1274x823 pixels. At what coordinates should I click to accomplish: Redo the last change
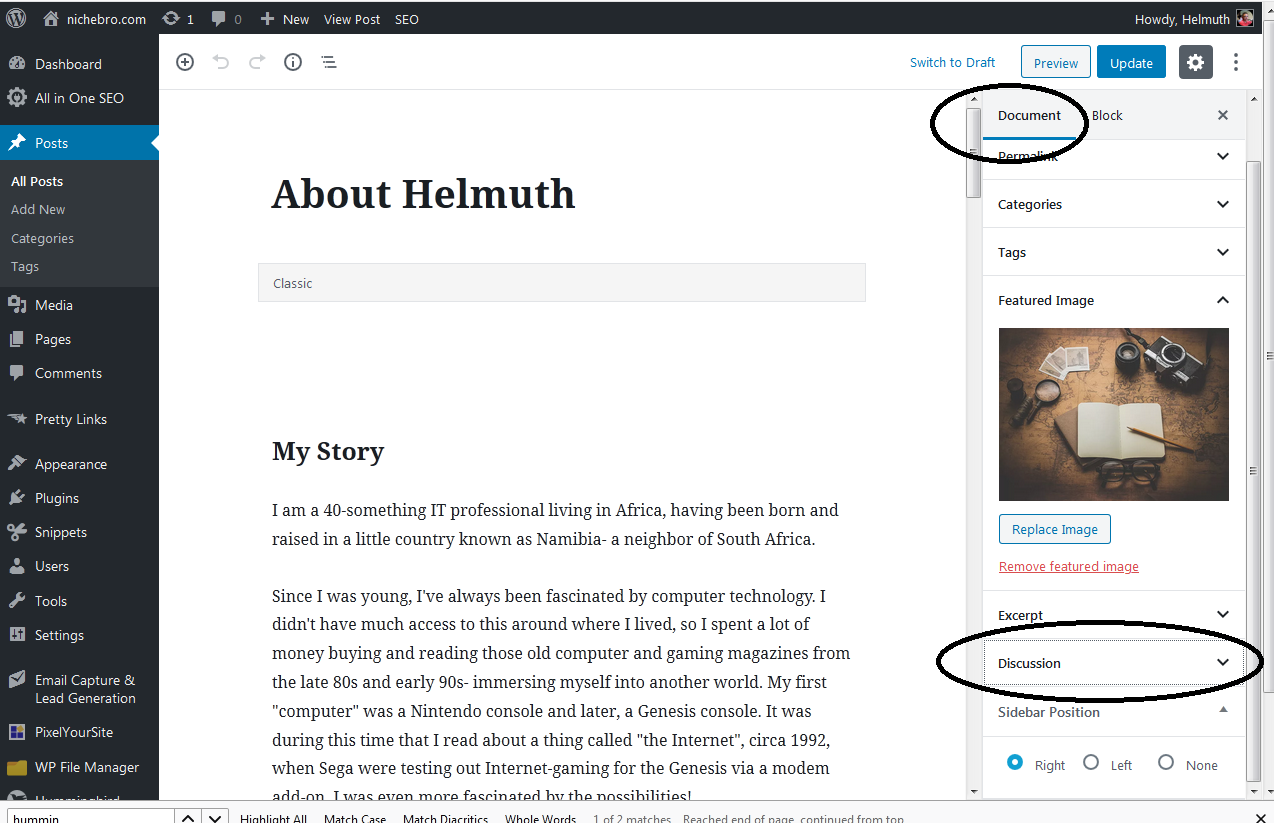257,62
